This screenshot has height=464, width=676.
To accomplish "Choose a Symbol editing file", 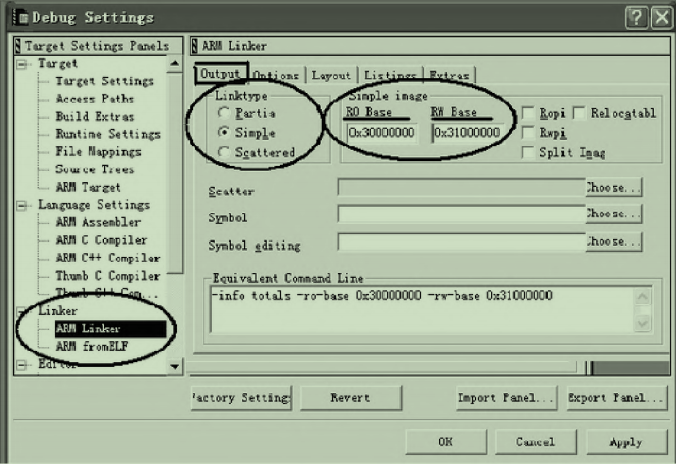I will 613,241.
